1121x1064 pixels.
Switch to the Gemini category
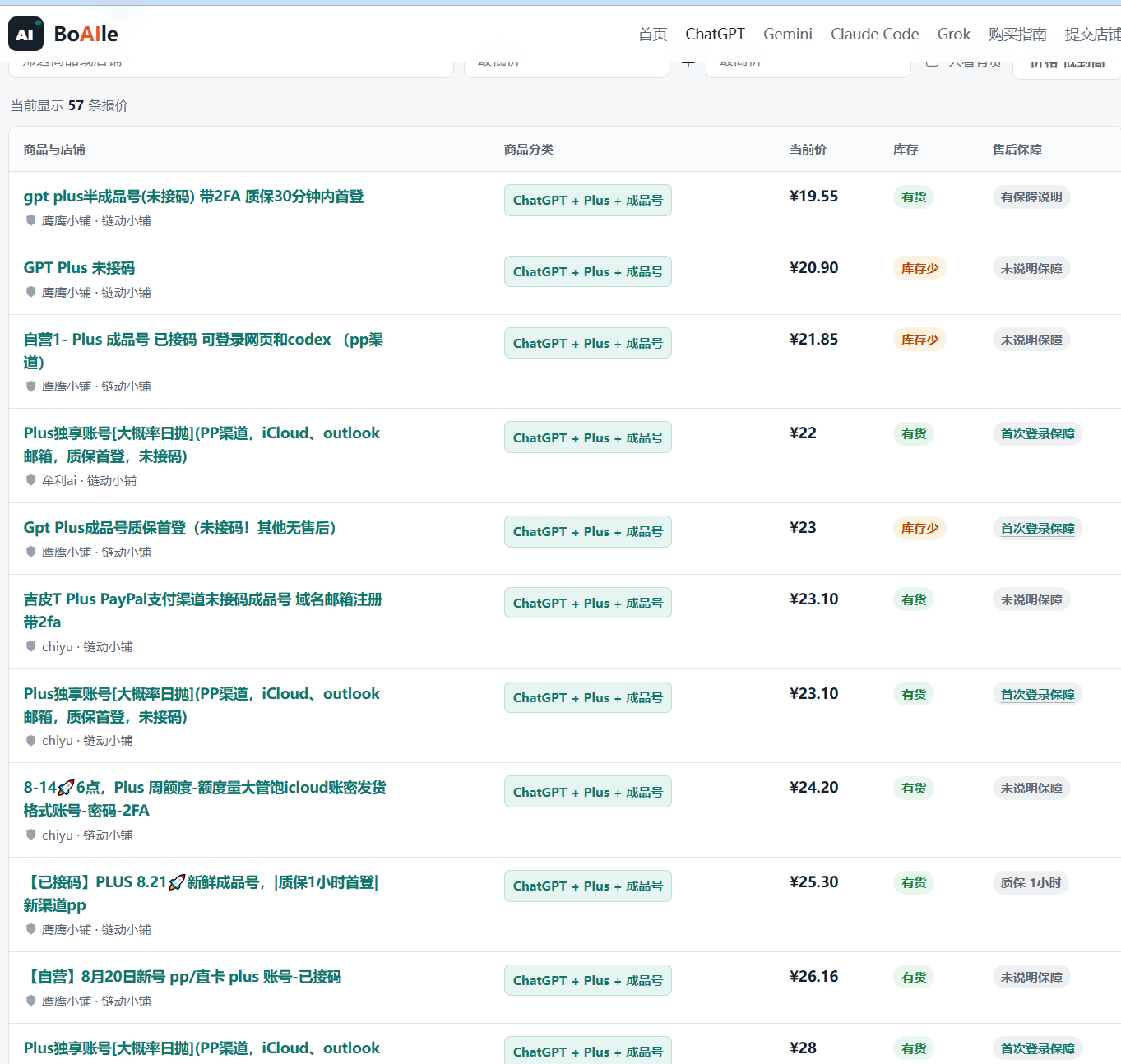[x=788, y=34]
